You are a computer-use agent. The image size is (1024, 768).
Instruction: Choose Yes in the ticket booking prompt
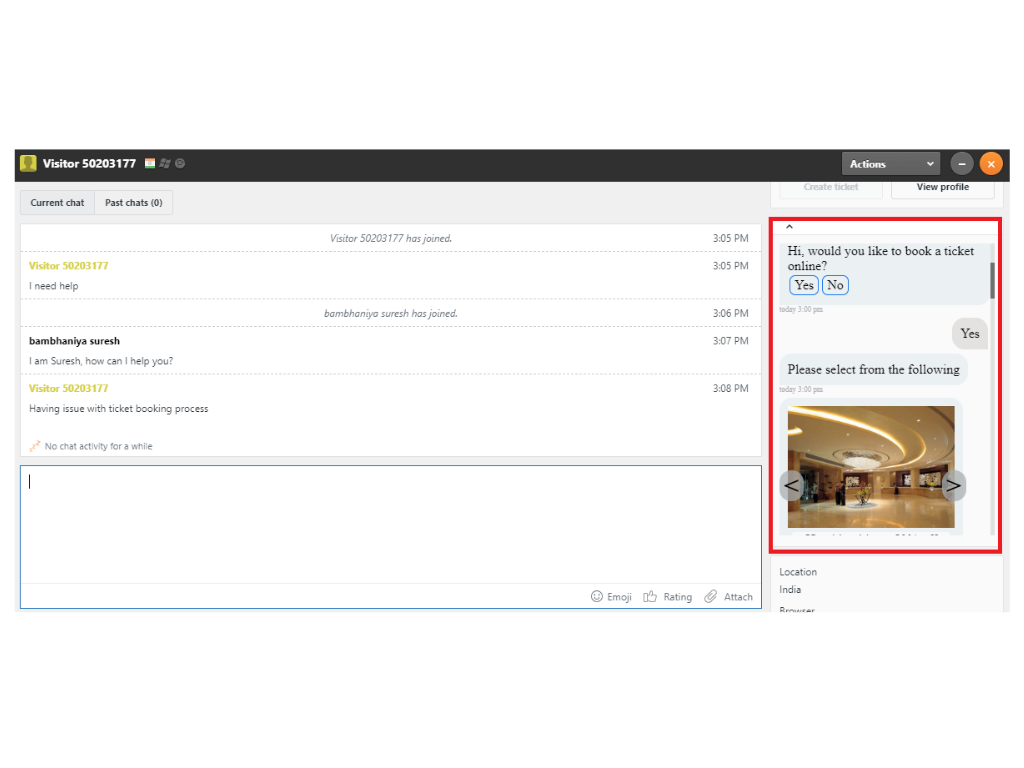(x=804, y=285)
